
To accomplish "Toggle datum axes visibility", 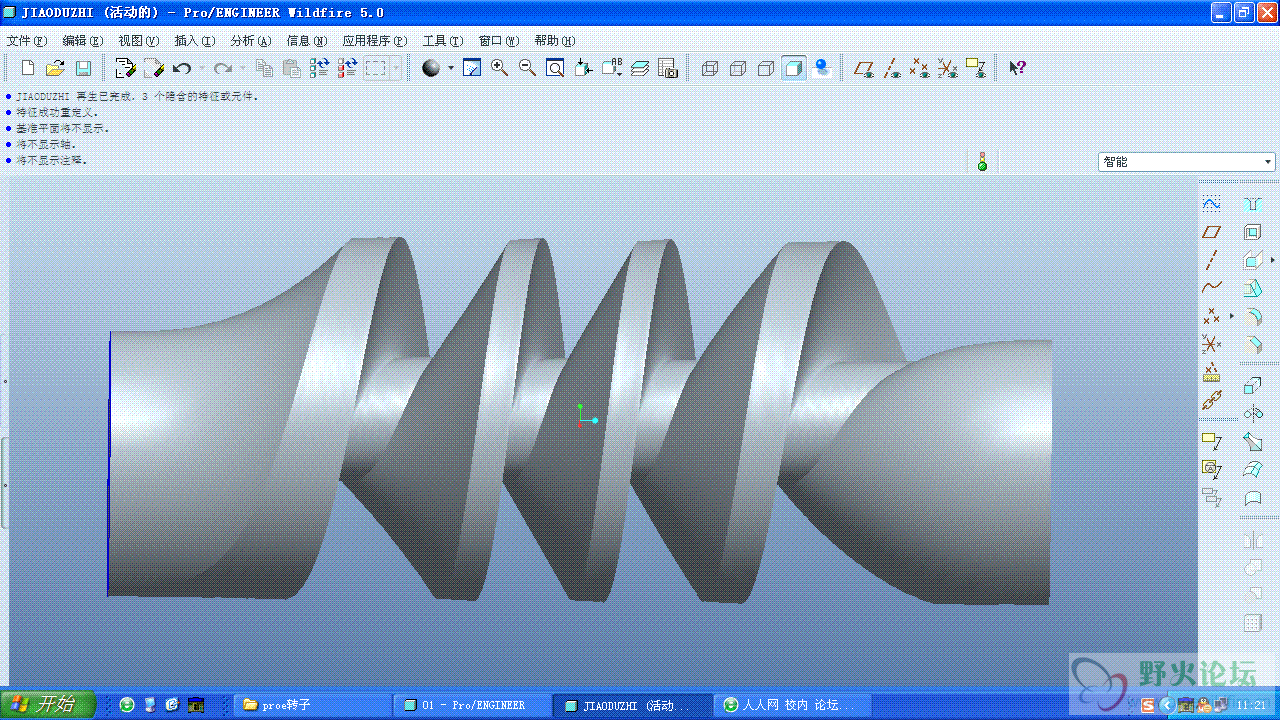I will pyautogui.click(x=892, y=68).
